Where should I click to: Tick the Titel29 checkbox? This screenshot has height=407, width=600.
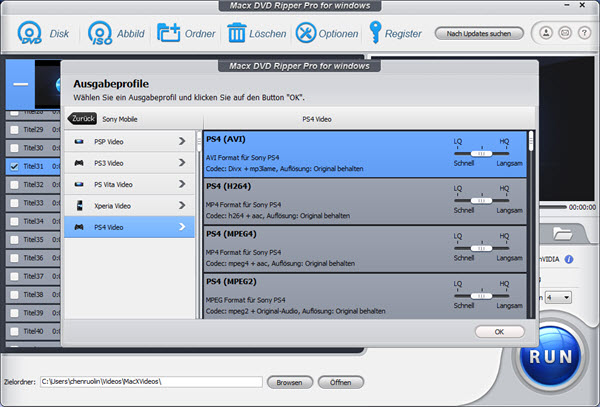pos(14,130)
